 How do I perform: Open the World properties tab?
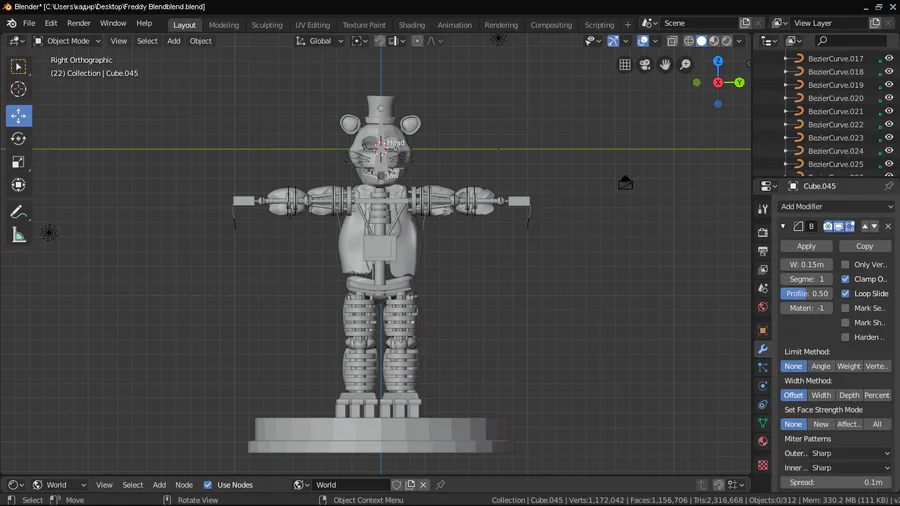pos(762,307)
